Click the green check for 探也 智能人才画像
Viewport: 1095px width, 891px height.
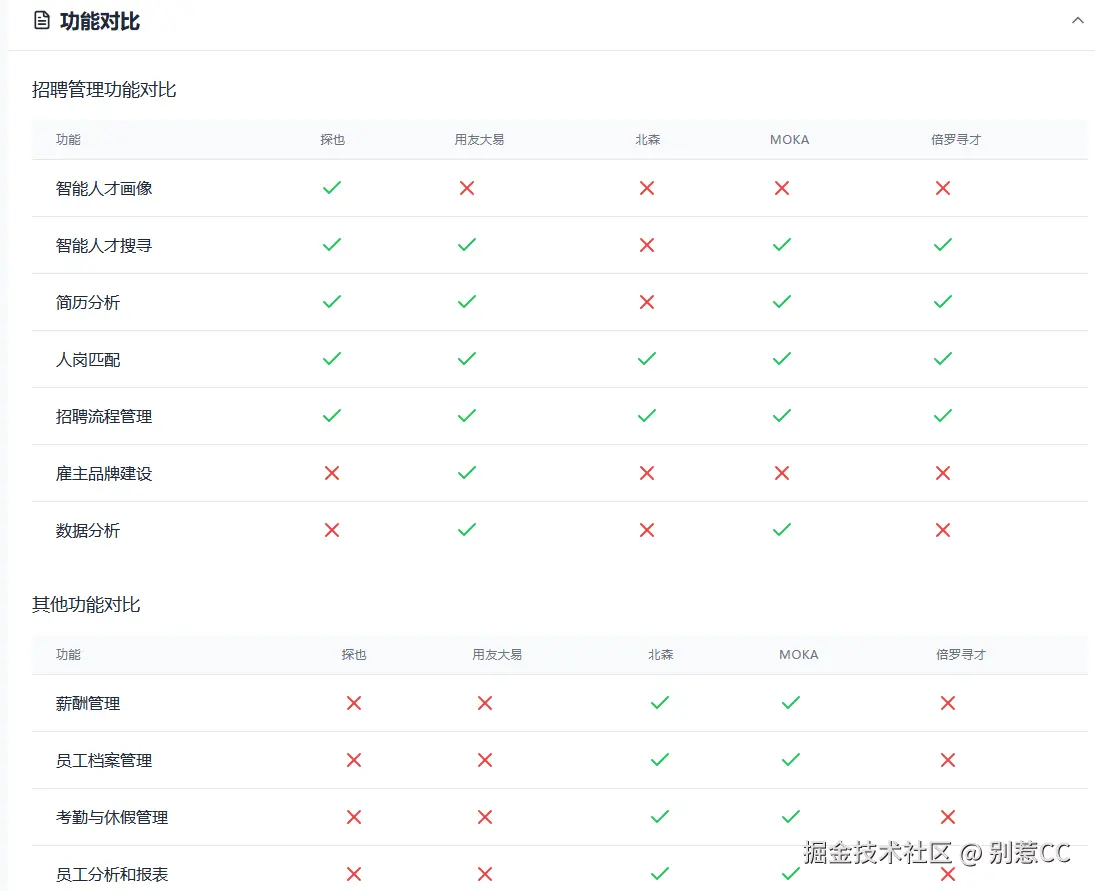tap(332, 187)
